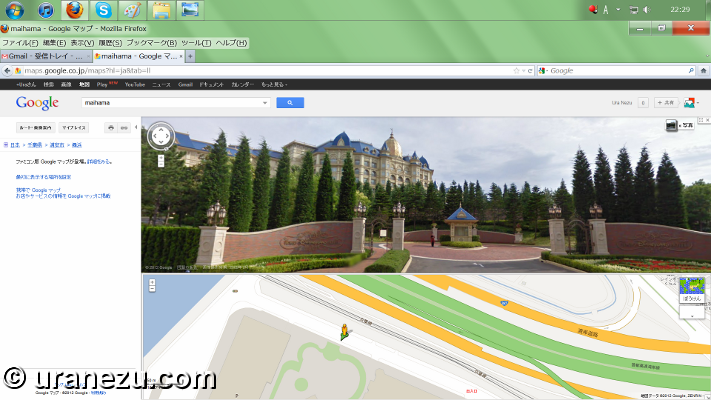The width and height of the screenshot is (711, 400).
Task: Open the 履歴(S) menu
Action: tap(110, 43)
